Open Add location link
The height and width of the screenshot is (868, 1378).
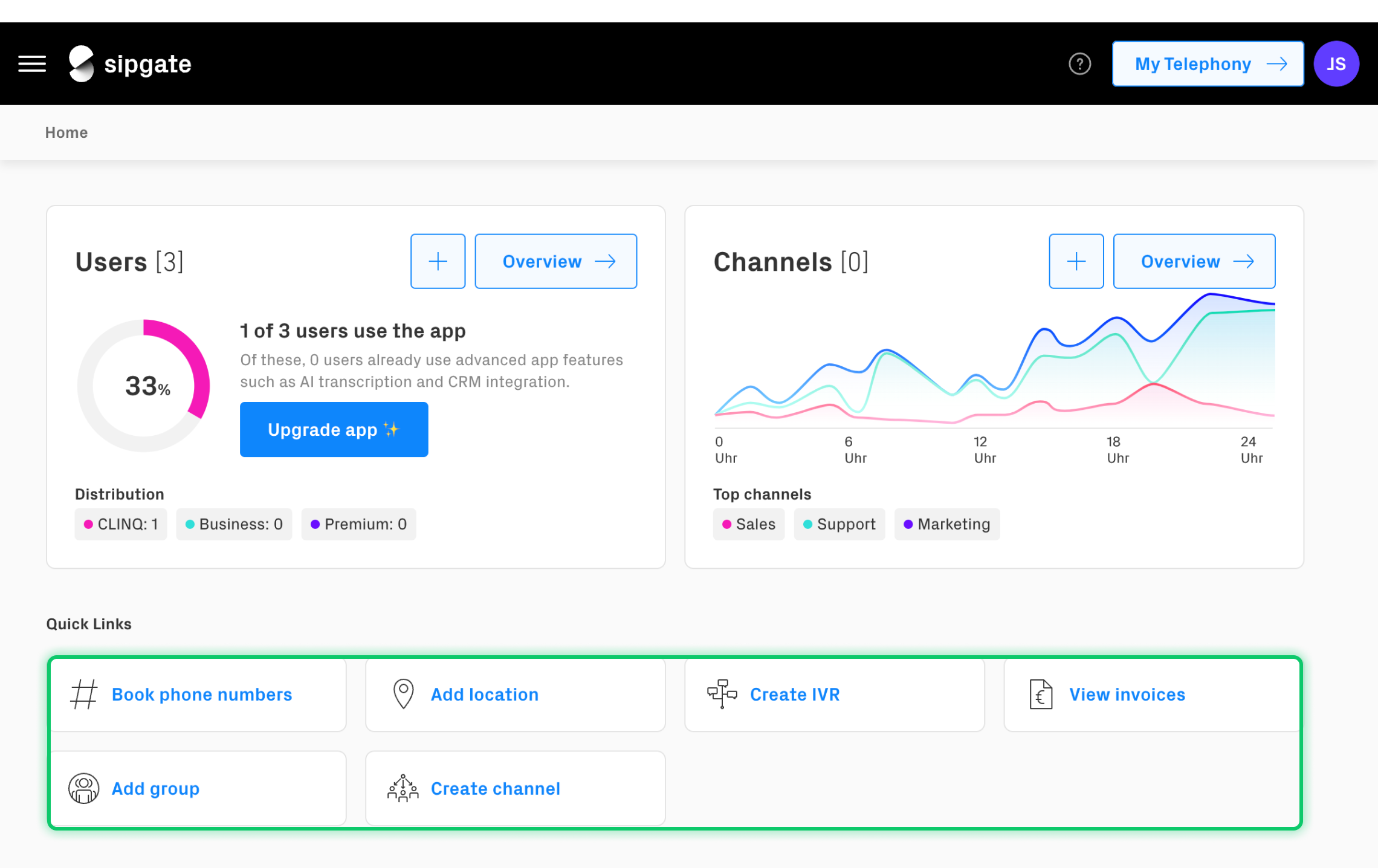pyautogui.click(x=484, y=695)
